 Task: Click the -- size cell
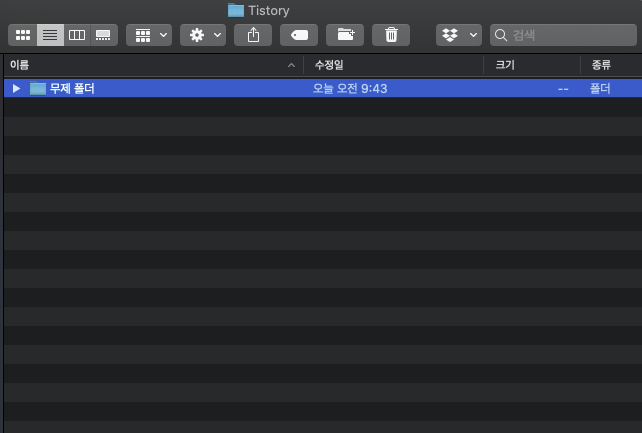point(563,89)
